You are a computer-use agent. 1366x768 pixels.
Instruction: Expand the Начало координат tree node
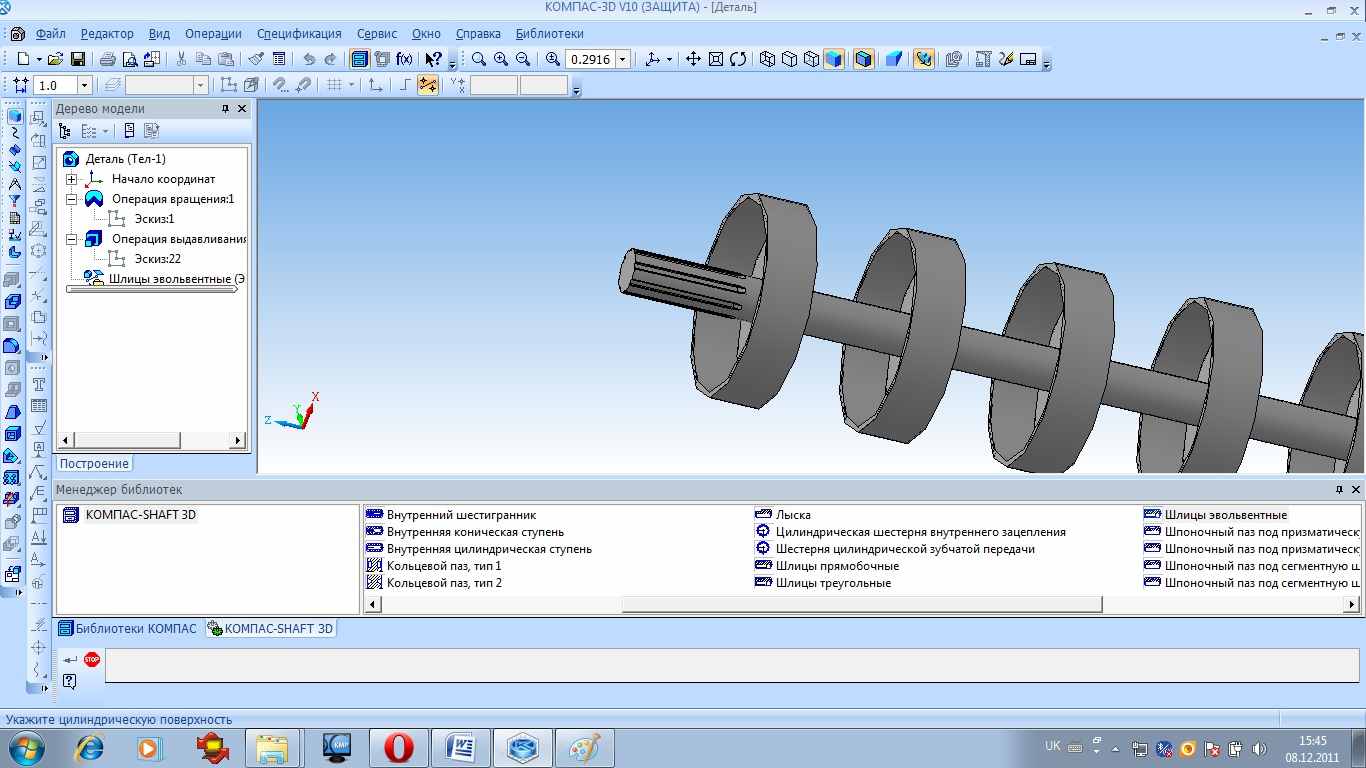tap(72, 179)
